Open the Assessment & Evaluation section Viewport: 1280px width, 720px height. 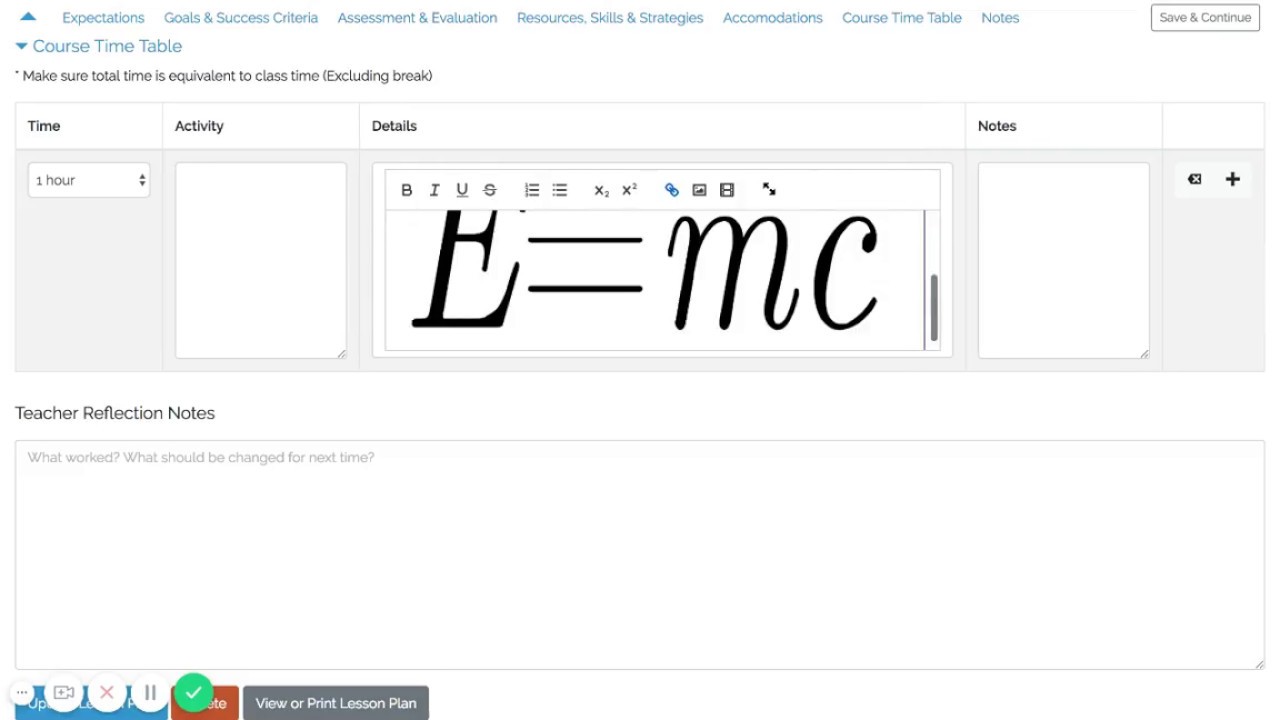point(417,18)
